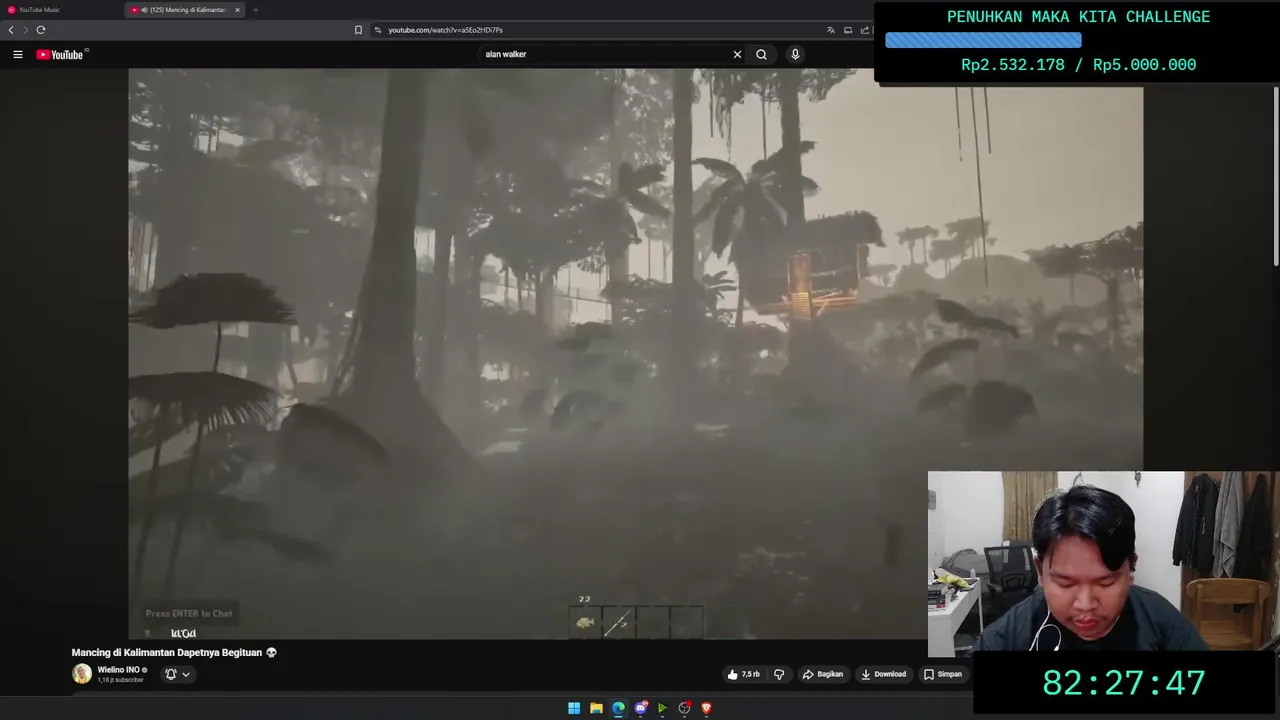Click the 1,18 jt subscriber count

tap(120, 680)
